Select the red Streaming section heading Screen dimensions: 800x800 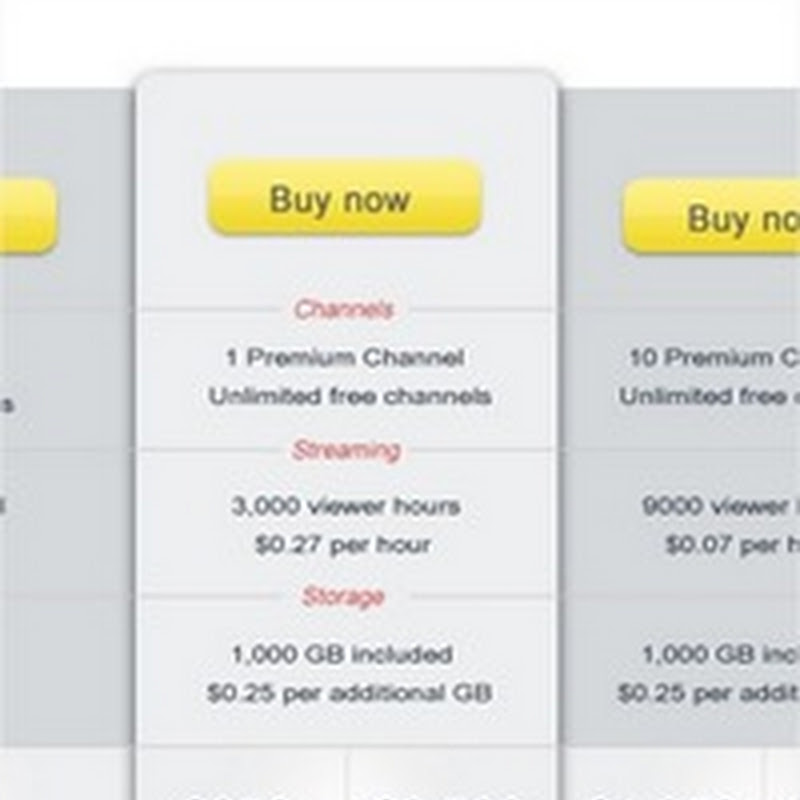pyautogui.click(x=346, y=450)
